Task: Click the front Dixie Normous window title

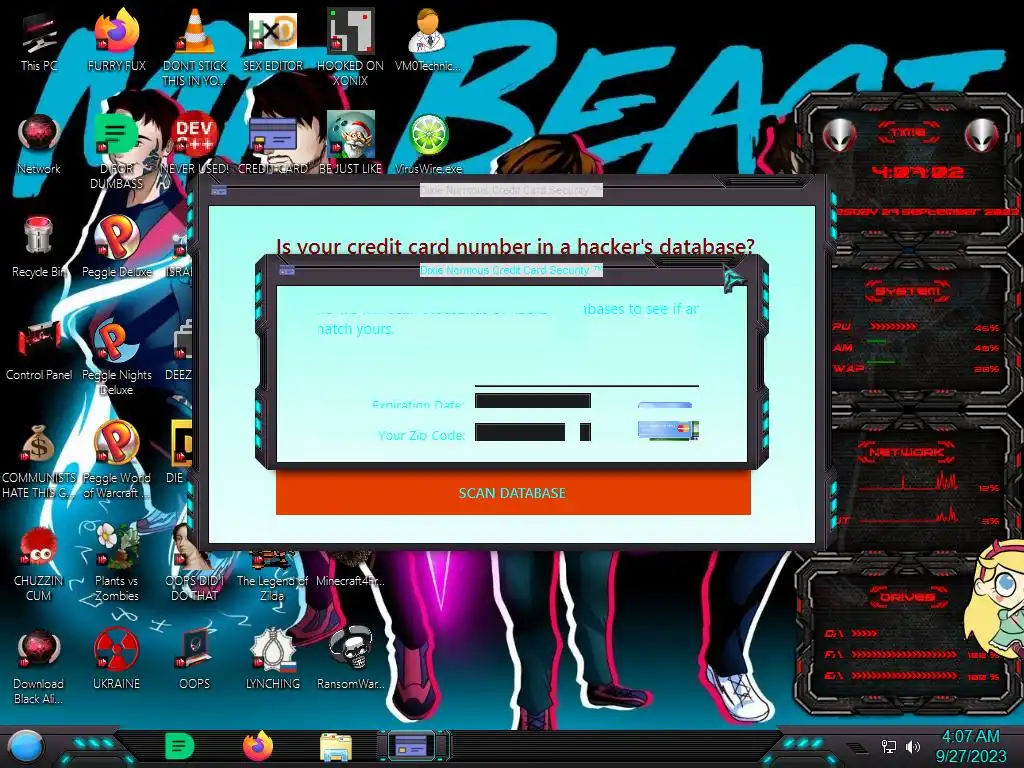Action: pos(511,270)
